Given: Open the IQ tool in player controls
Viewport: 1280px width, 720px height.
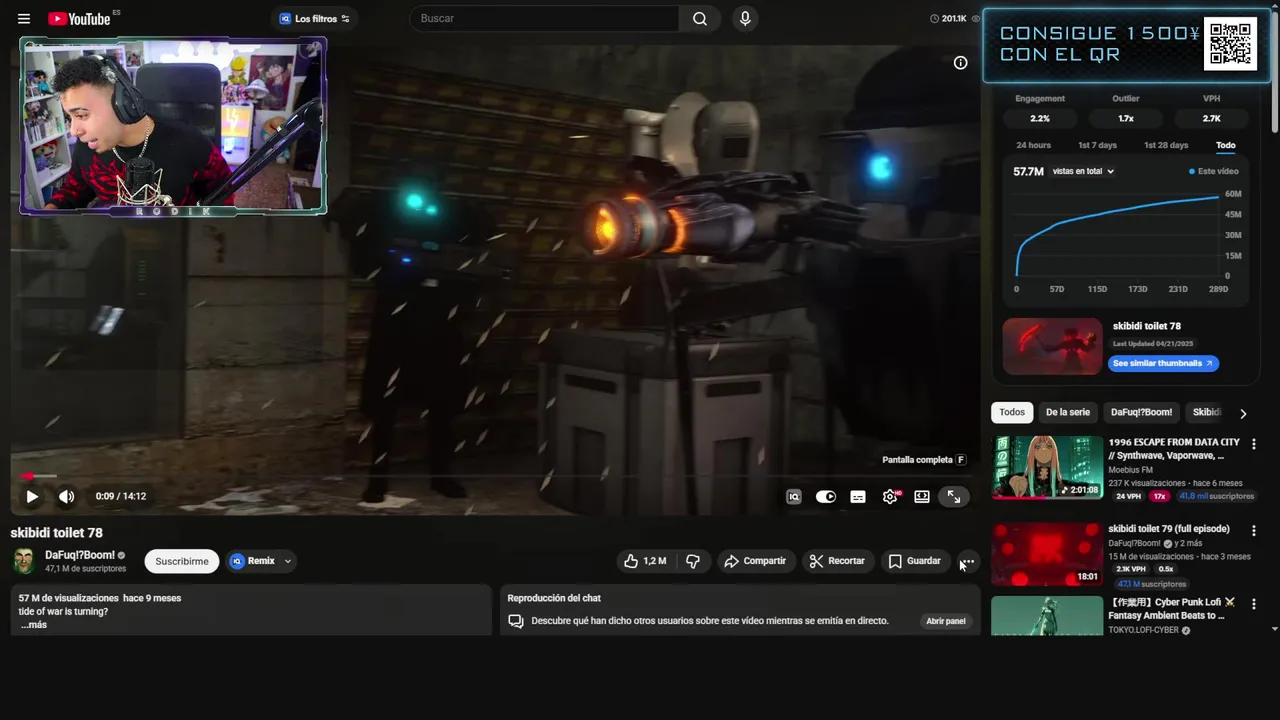Looking at the screenshot, I should (794, 496).
